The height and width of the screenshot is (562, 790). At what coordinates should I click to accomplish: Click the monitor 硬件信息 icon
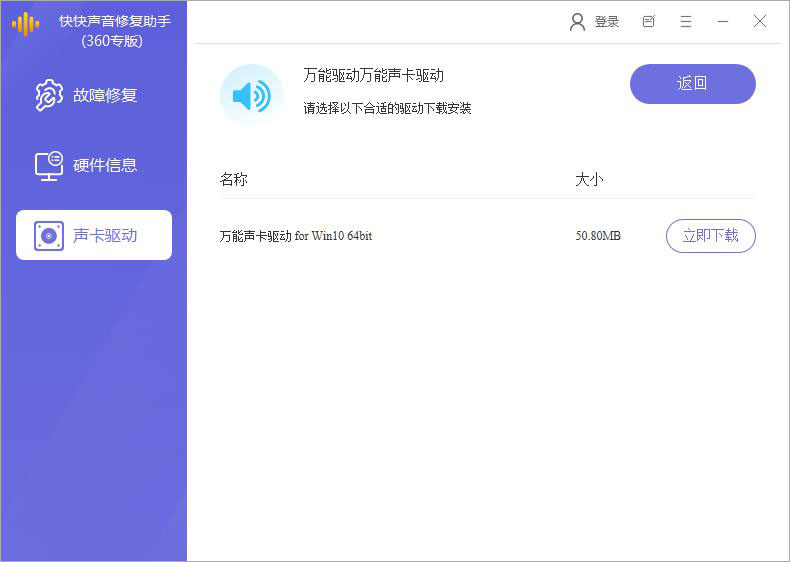click(49, 165)
